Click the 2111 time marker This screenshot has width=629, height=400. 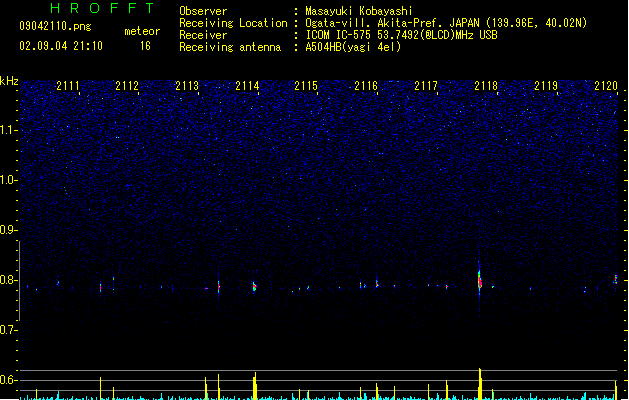(x=68, y=86)
